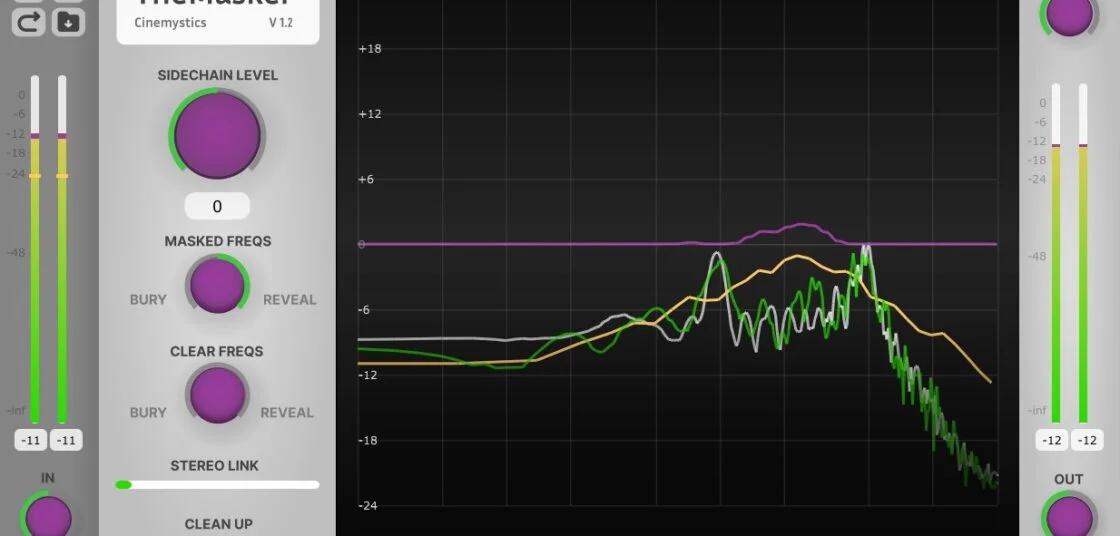Image resolution: width=1120 pixels, height=536 pixels.
Task: Click the Masked Freqs knob
Action: coord(217,285)
